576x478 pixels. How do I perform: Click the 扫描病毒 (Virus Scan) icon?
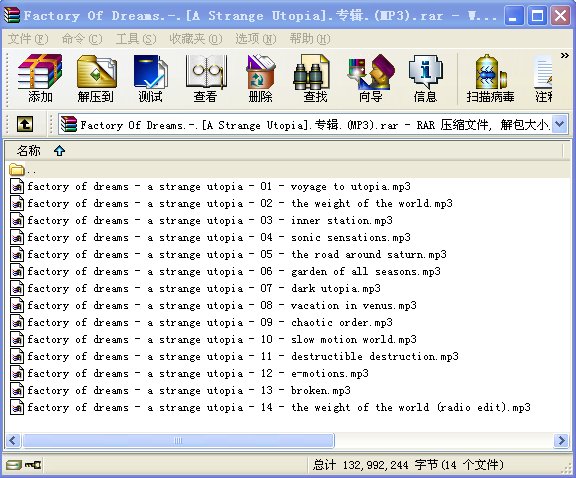pos(490,78)
